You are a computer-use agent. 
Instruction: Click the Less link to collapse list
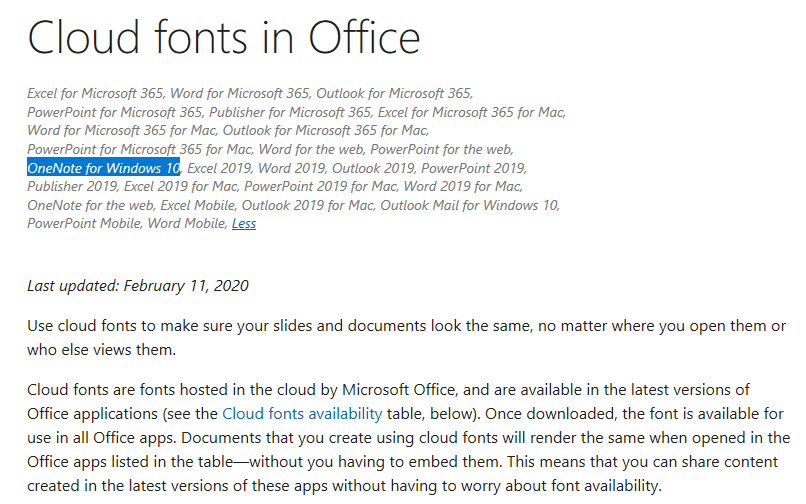(x=244, y=224)
